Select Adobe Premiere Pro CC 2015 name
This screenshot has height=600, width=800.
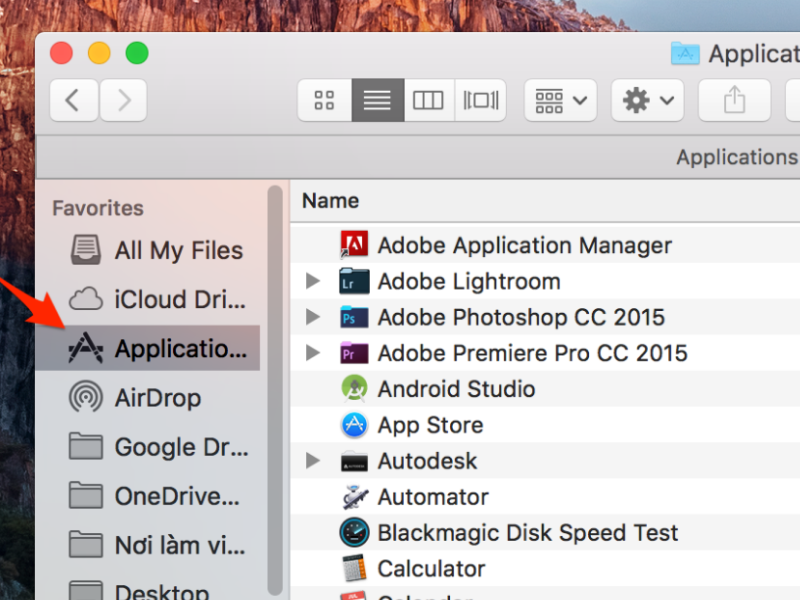click(x=533, y=353)
